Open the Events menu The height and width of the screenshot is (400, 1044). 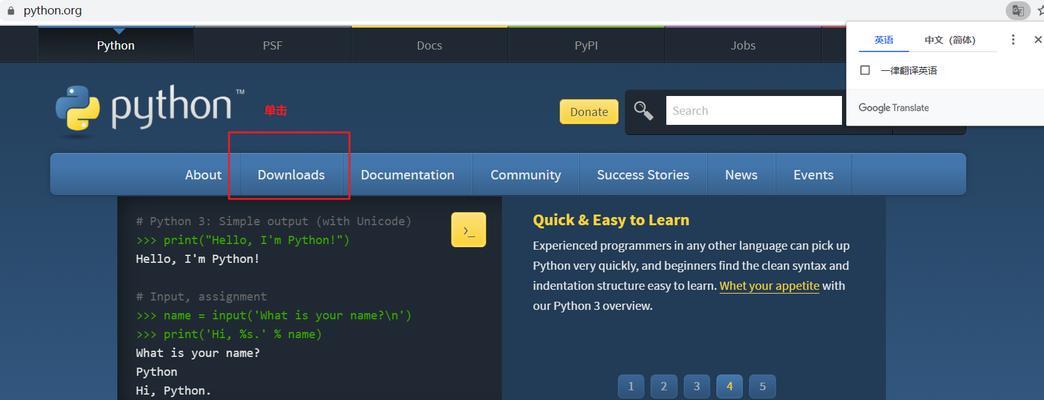813,174
